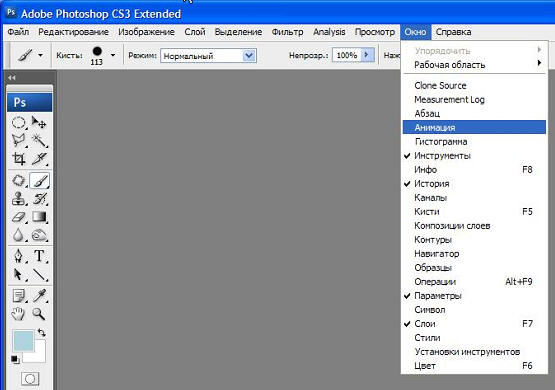Viewport: 555px width, 390px height.
Task: Select the Gradient tool
Action: 39,217
